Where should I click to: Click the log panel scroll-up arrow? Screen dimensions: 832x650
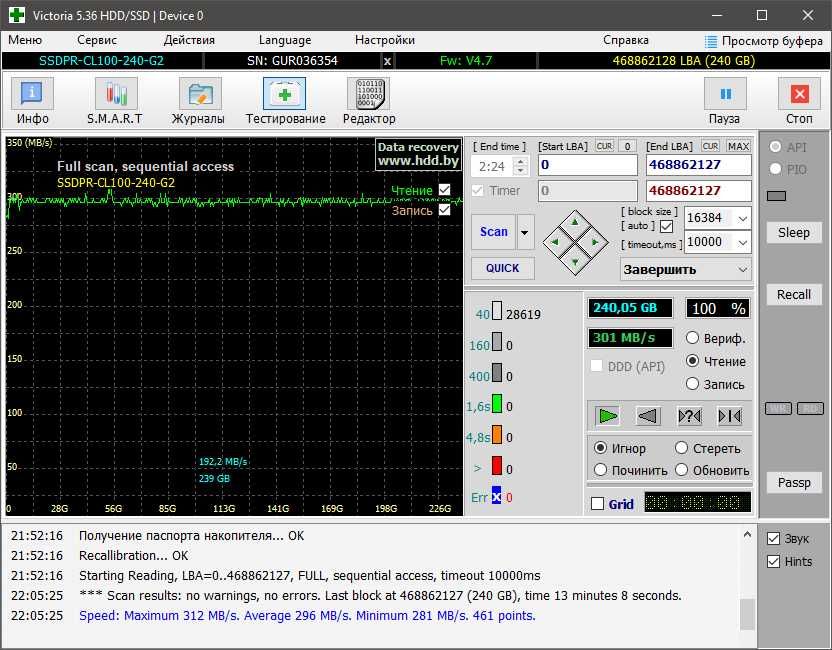click(747, 535)
